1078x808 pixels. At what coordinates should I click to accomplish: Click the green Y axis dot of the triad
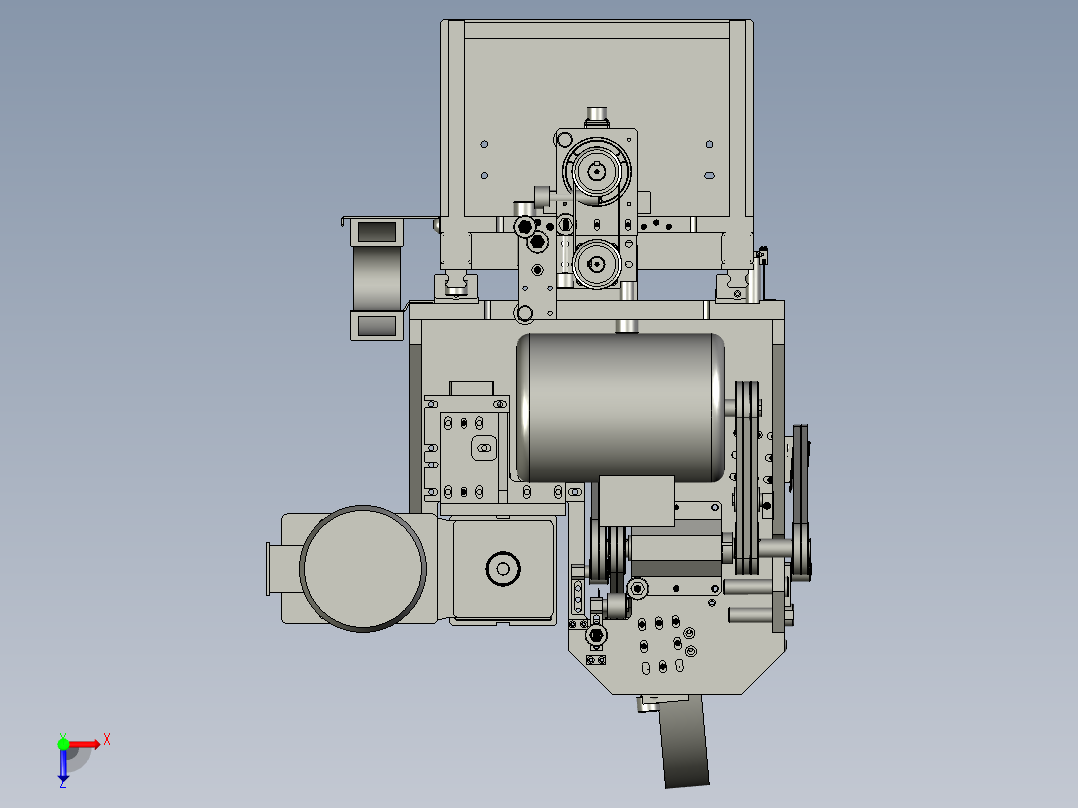point(63,744)
